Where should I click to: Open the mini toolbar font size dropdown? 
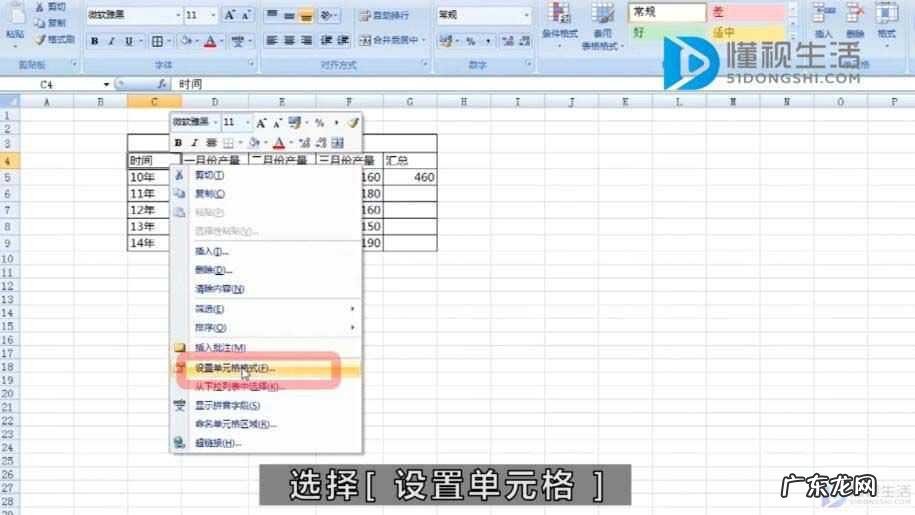247,122
